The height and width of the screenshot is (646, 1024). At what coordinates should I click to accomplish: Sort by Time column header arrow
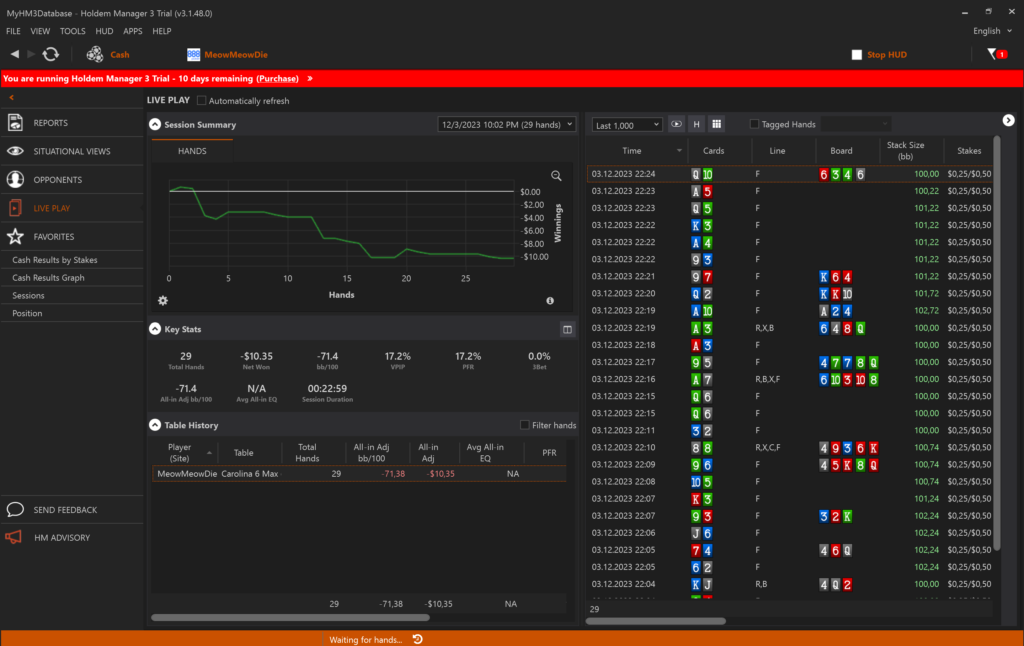(x=679, y=151)
